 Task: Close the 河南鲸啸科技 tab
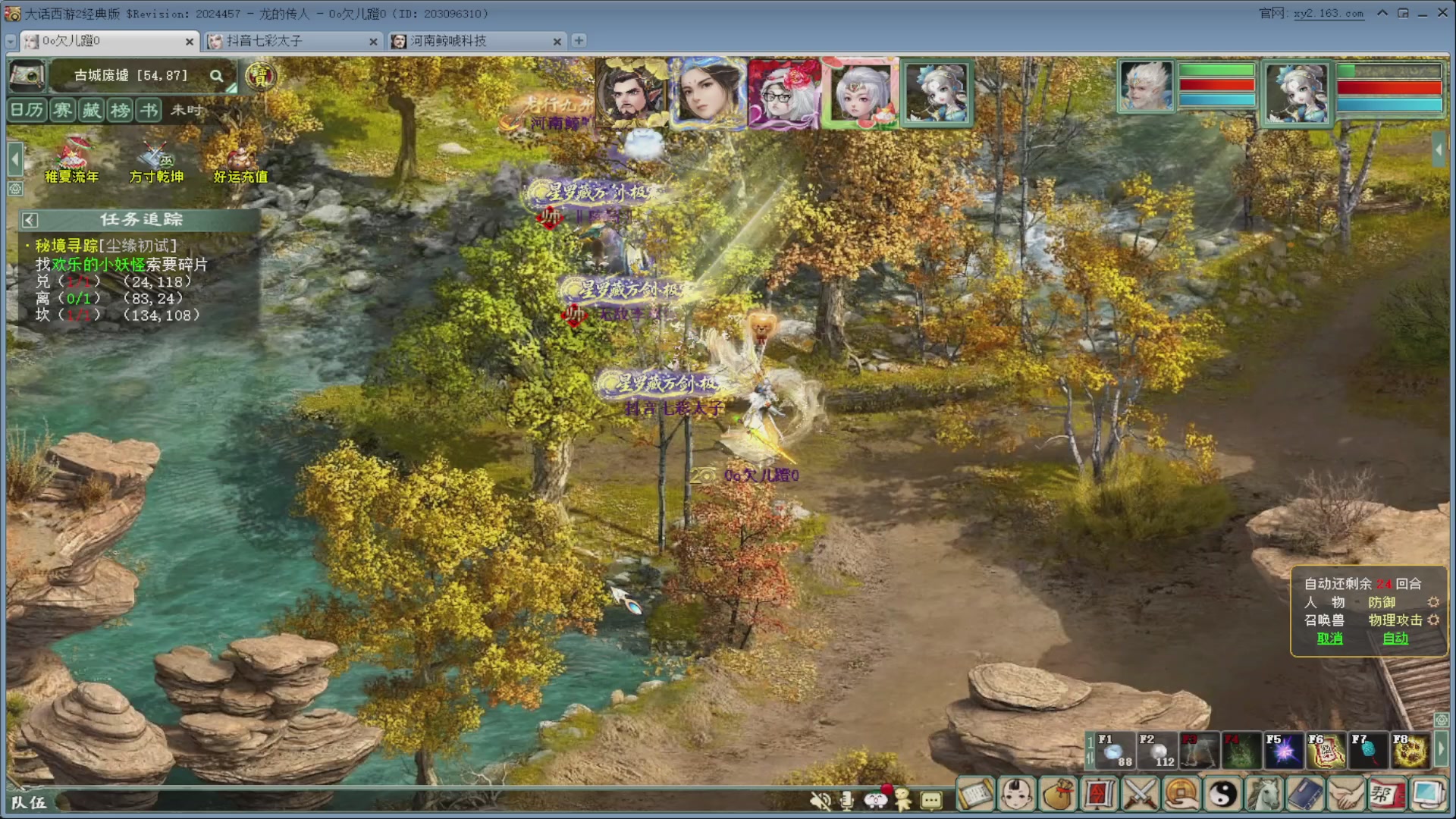[x=557, y=42]
